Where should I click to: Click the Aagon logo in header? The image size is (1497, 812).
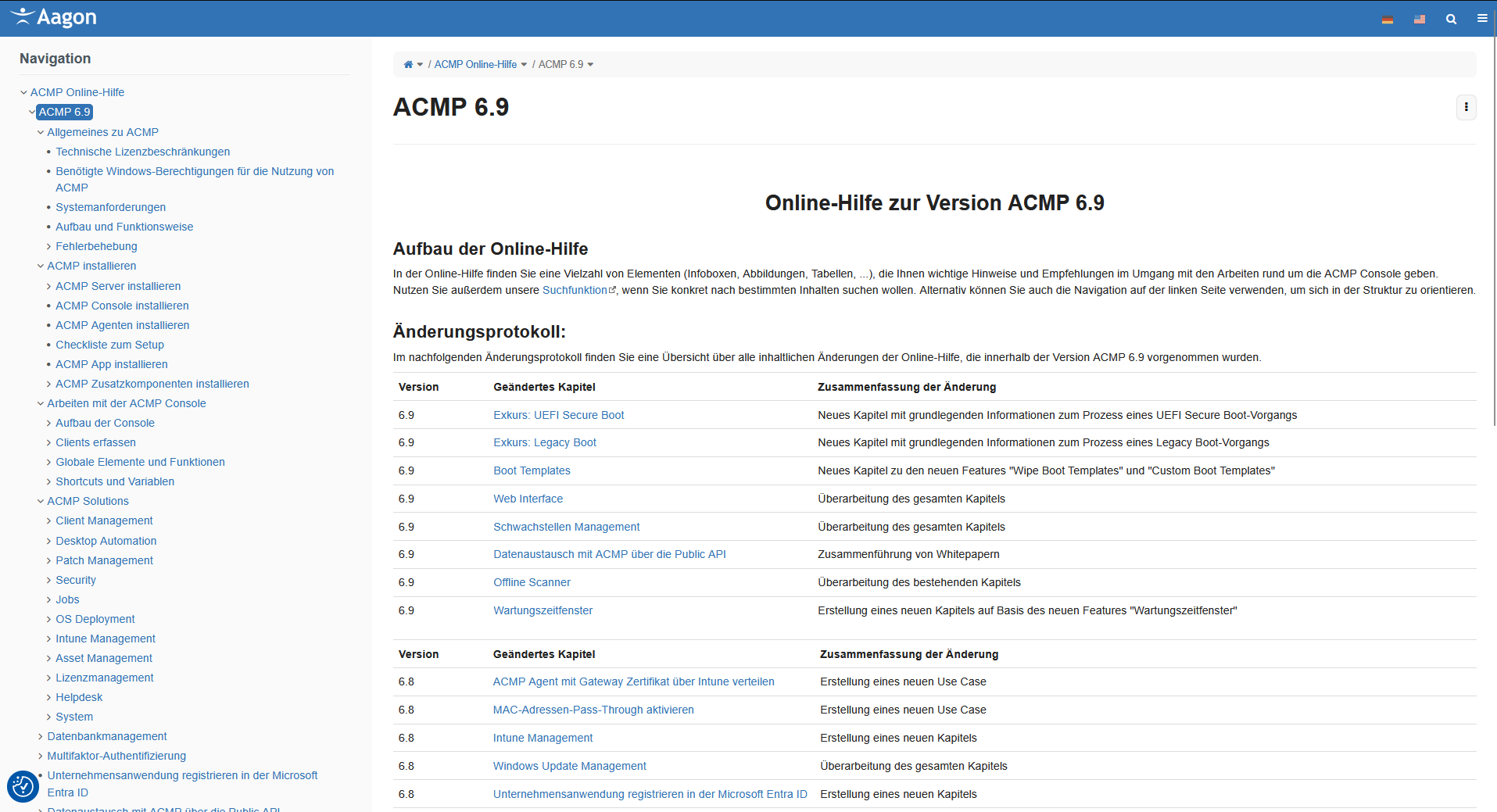pyautogui.click(x=53, y=17)
